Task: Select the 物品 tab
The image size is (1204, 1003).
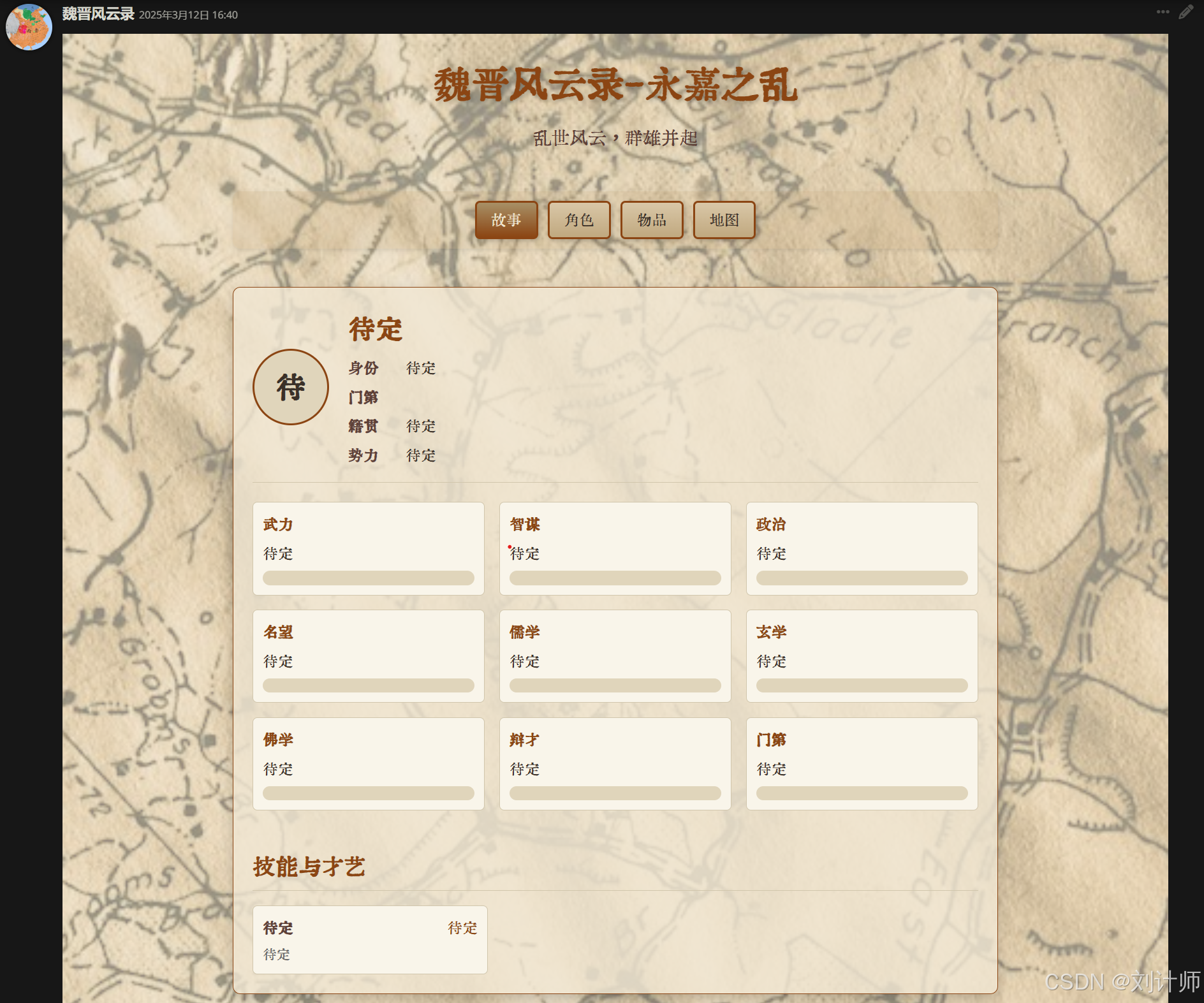Action: 652,220
